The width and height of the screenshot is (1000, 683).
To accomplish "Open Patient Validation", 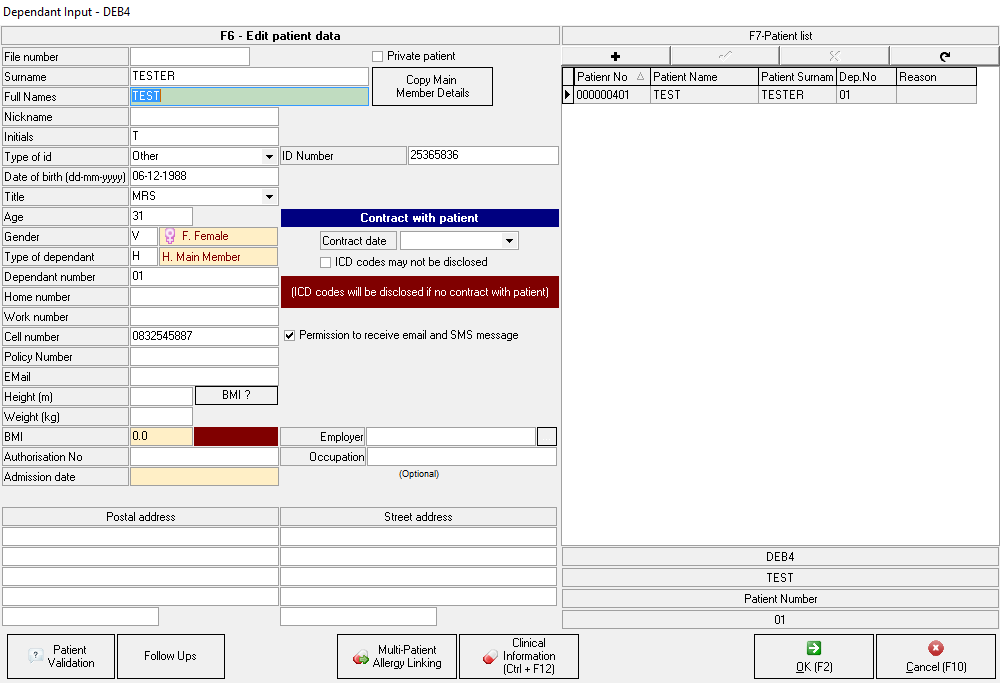I will pos(61,656).
